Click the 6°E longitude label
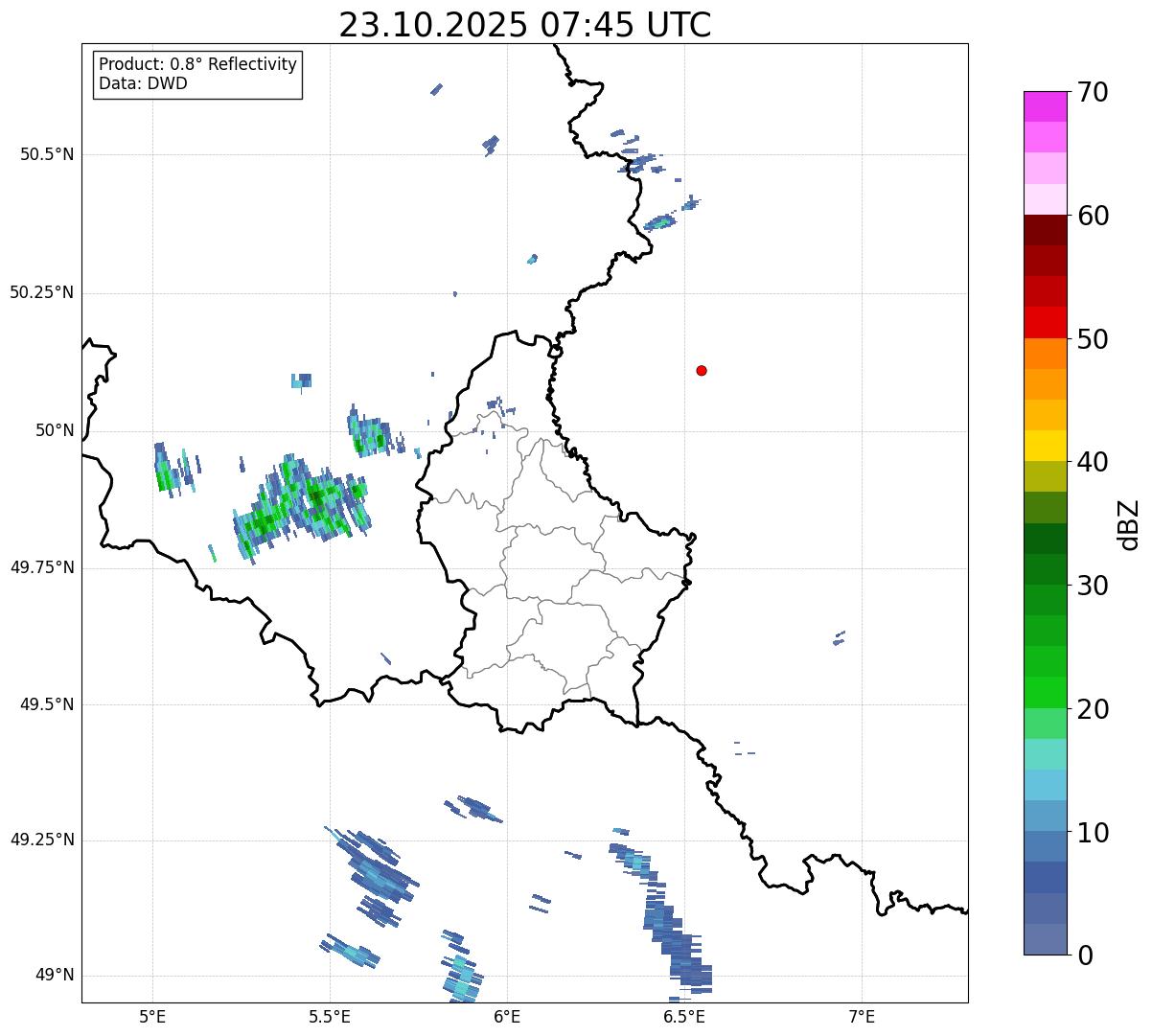The width and height of the screenshot is (1152, 1036). pos(507,1016)
